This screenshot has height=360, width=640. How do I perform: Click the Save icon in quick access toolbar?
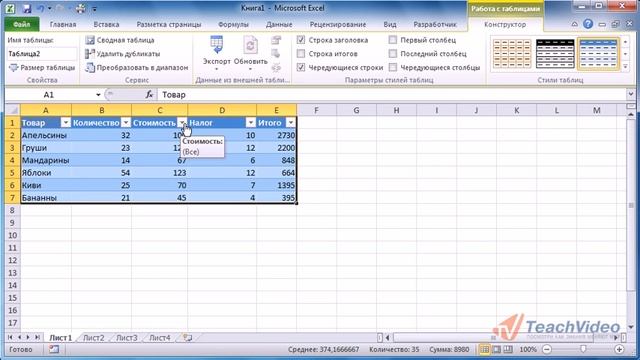coord(27,8)
